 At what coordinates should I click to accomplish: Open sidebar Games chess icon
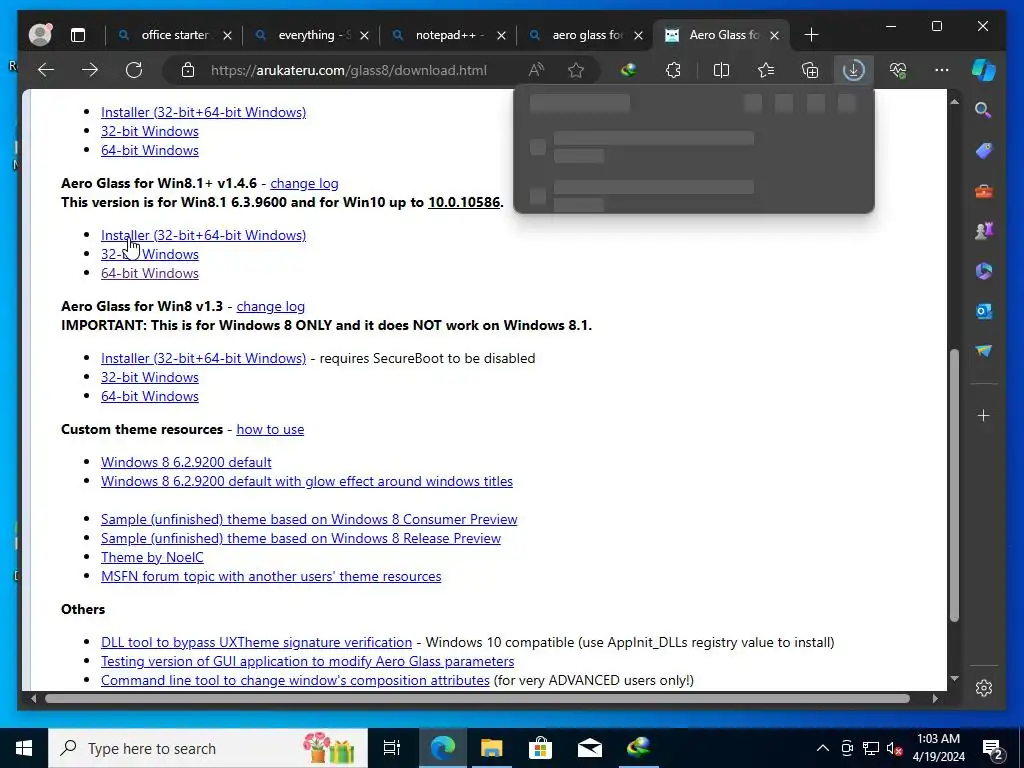(984, 231)
